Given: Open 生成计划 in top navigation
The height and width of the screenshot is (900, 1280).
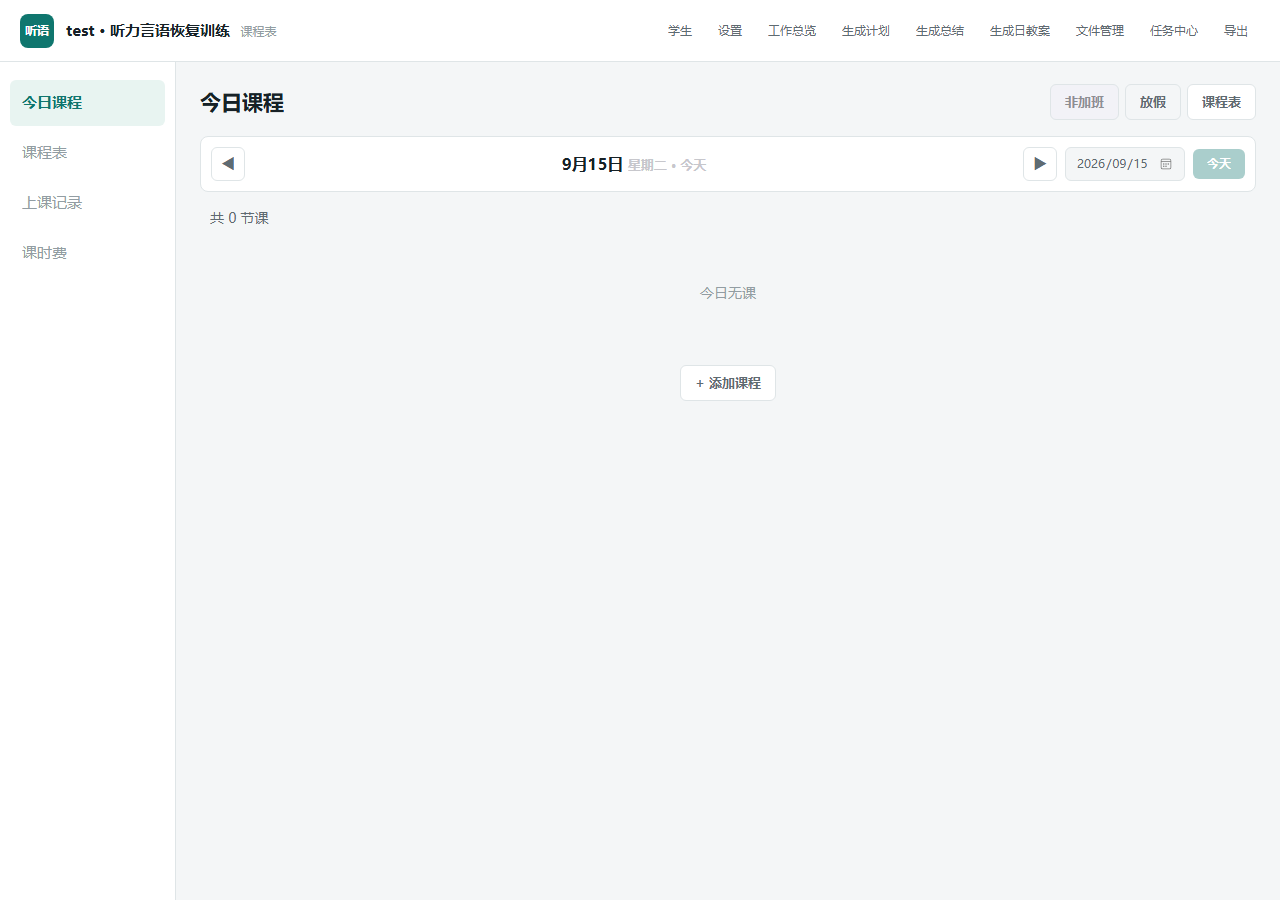Looking at the screenshot, I should tap(866, 31).
